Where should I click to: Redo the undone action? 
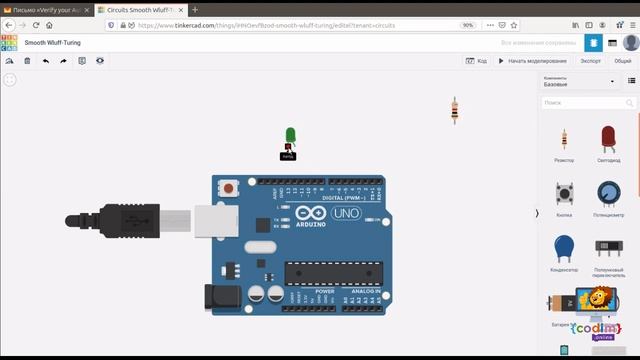coord(63,61)
